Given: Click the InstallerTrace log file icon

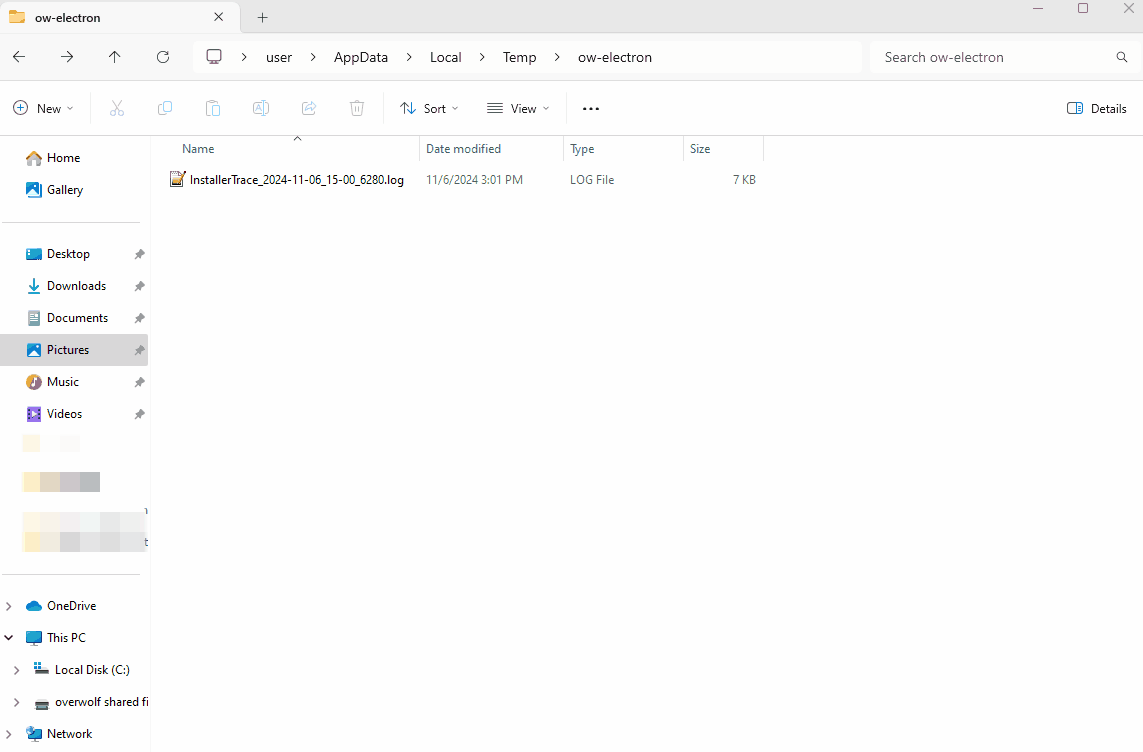Looking at the screenshot, I should click(177, 179).
